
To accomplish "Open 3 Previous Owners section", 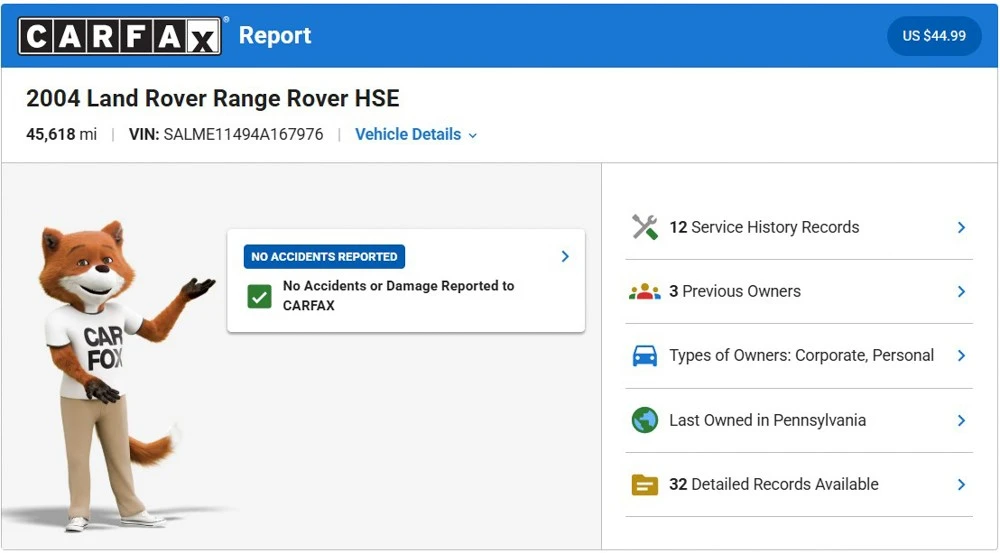I will (799, 291).
